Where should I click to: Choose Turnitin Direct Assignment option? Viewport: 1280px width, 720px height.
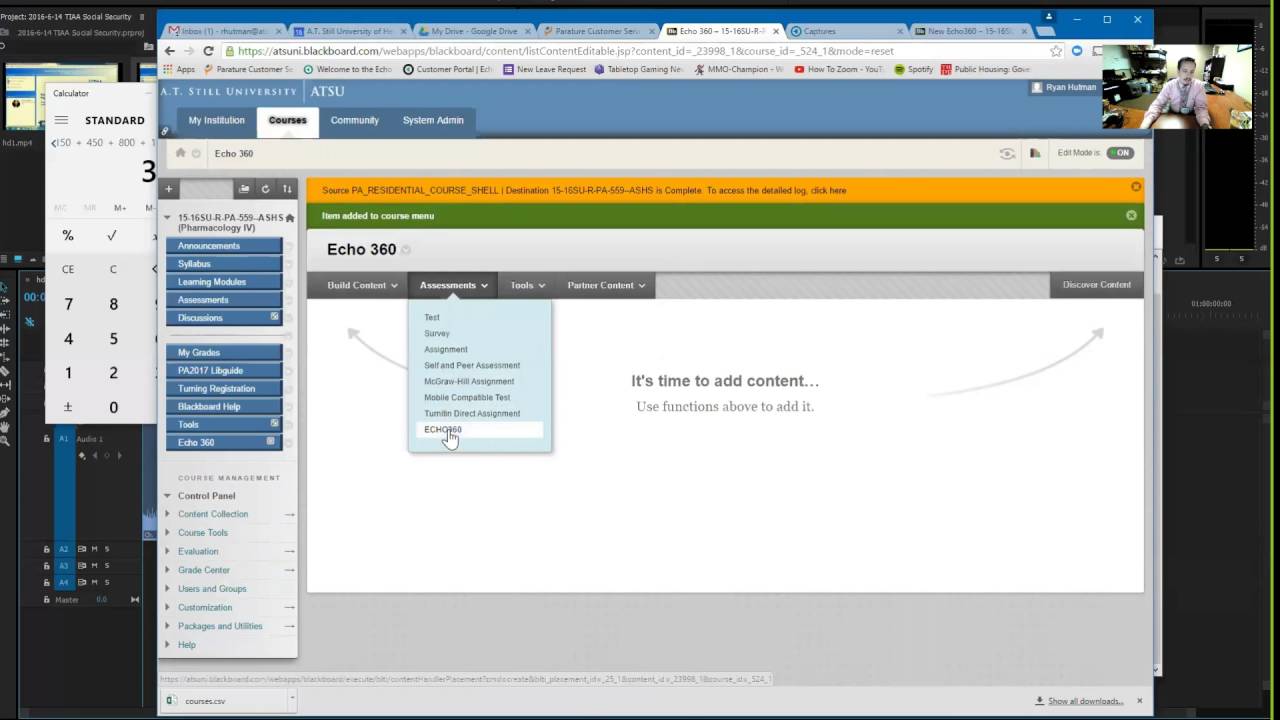[x=472, y=413]
